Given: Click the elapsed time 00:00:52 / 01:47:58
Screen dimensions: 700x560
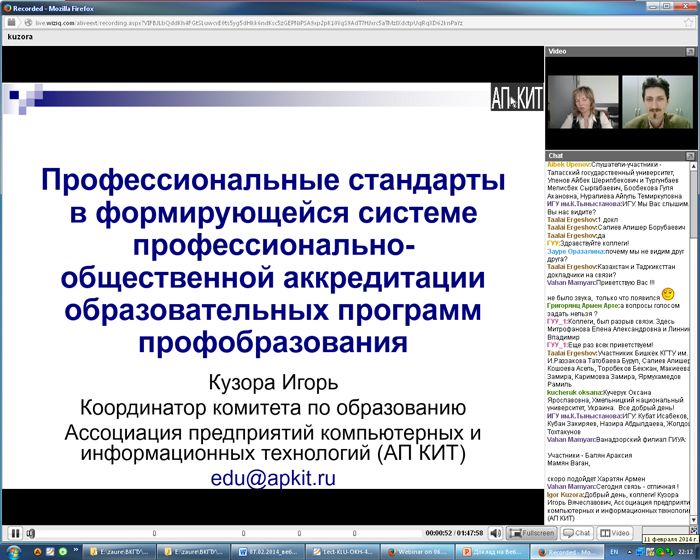Looking at the screenshot, I should coord(454,533).
